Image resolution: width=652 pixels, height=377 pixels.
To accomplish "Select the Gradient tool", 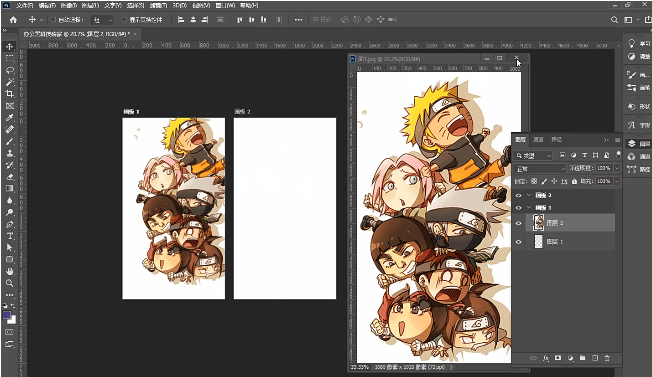I will tap(10, 188).
